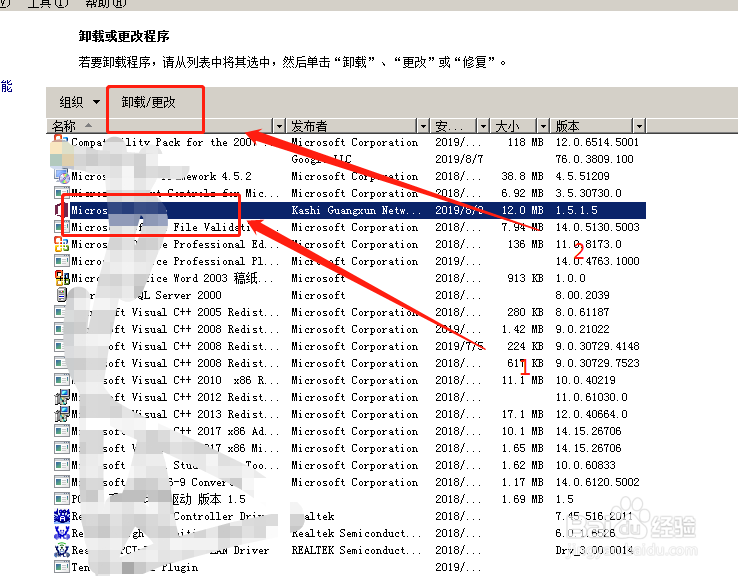Open the 安... column filter arrow
This screenshot has width=738, height=576.
(x=483, y=126)
